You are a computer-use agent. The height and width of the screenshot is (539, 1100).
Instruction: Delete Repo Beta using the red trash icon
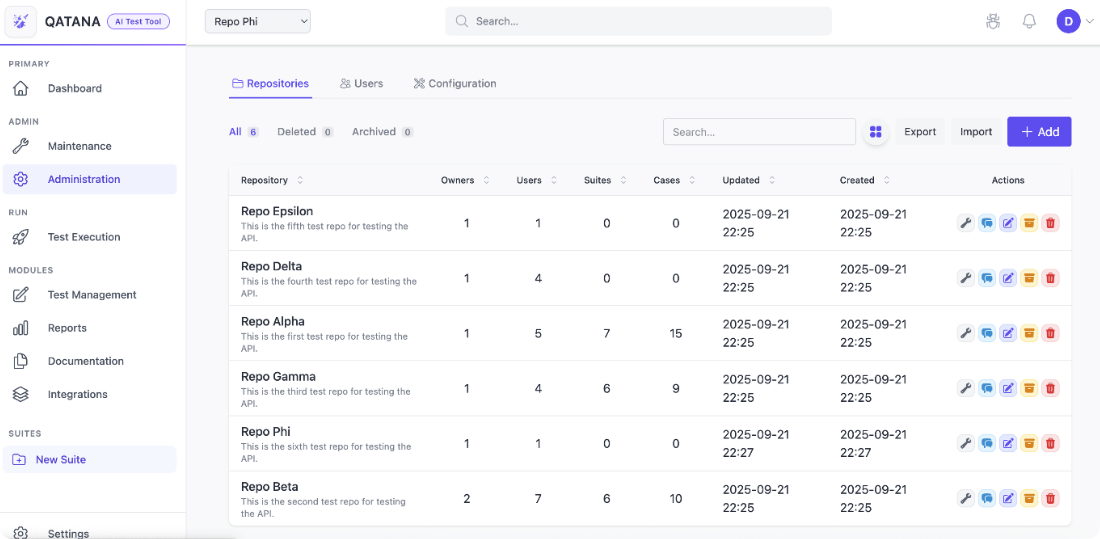tap(1049, 498)
